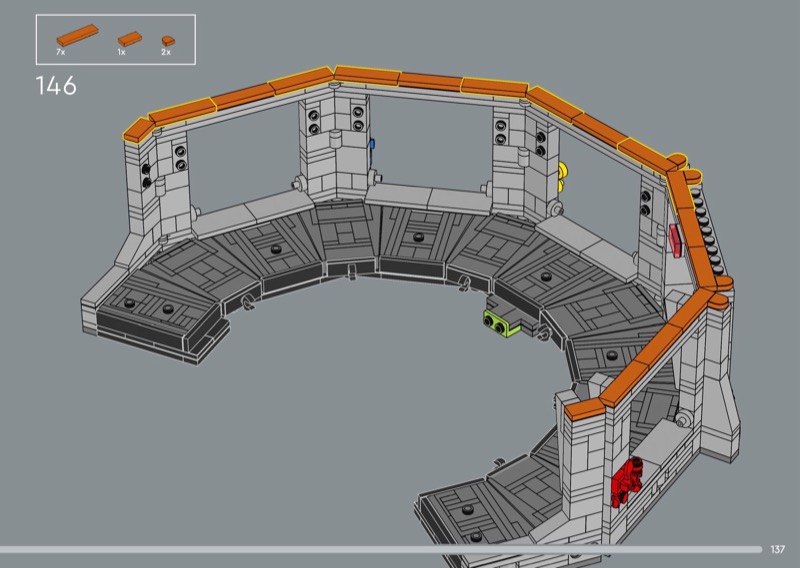Click the orange corner tile at the wall's left end
800x568 pixels.
coord(138,131)
